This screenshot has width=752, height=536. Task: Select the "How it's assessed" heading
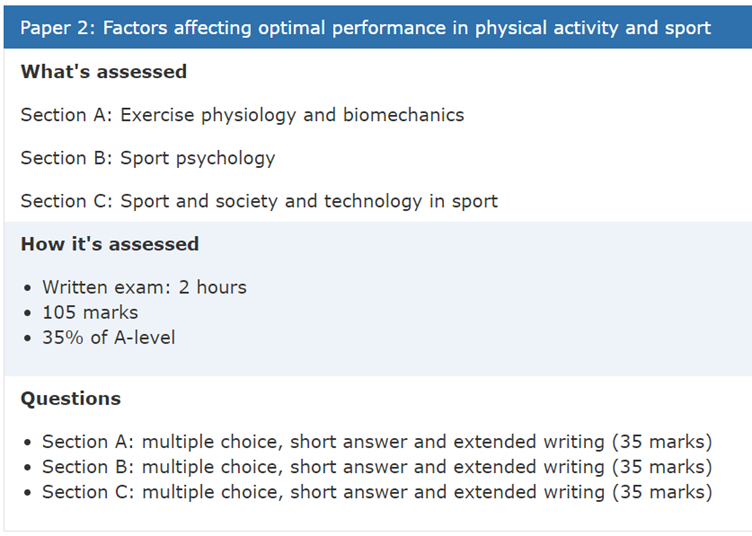click(x=109, y=244)
